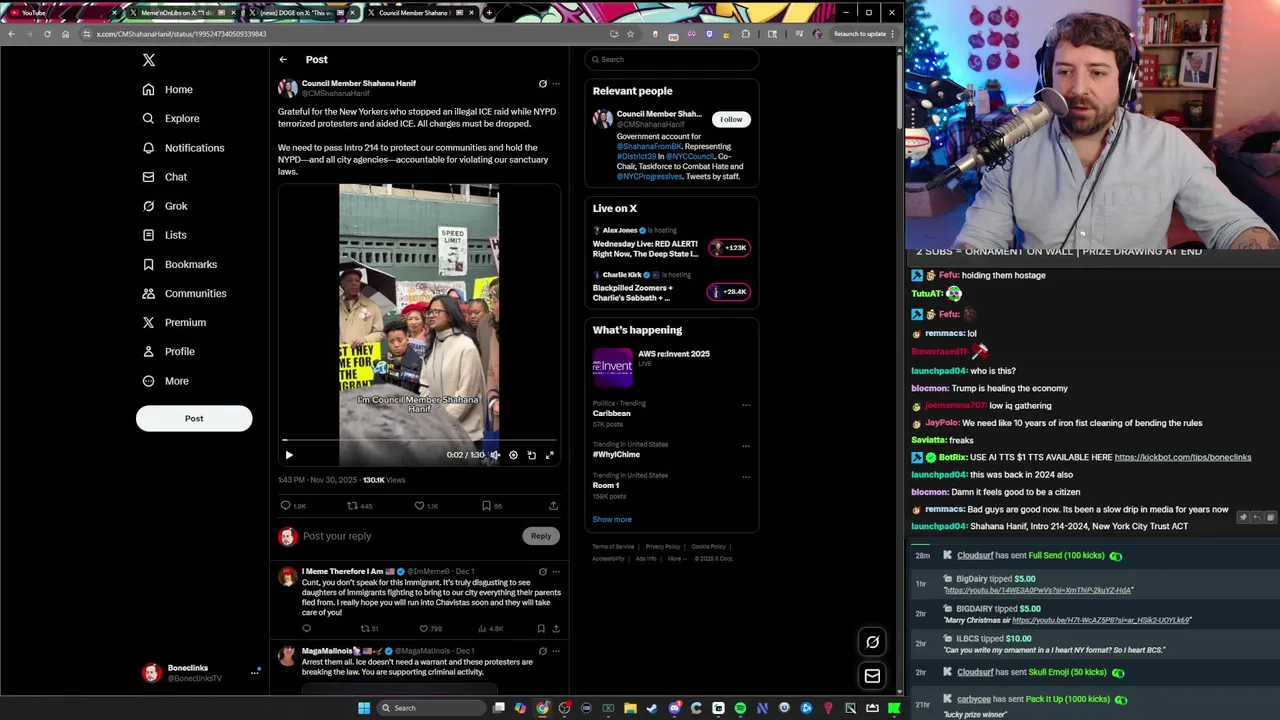Open Lists in the sidebar
This screenshot has height=720, width=1280.
coord(165,235)
